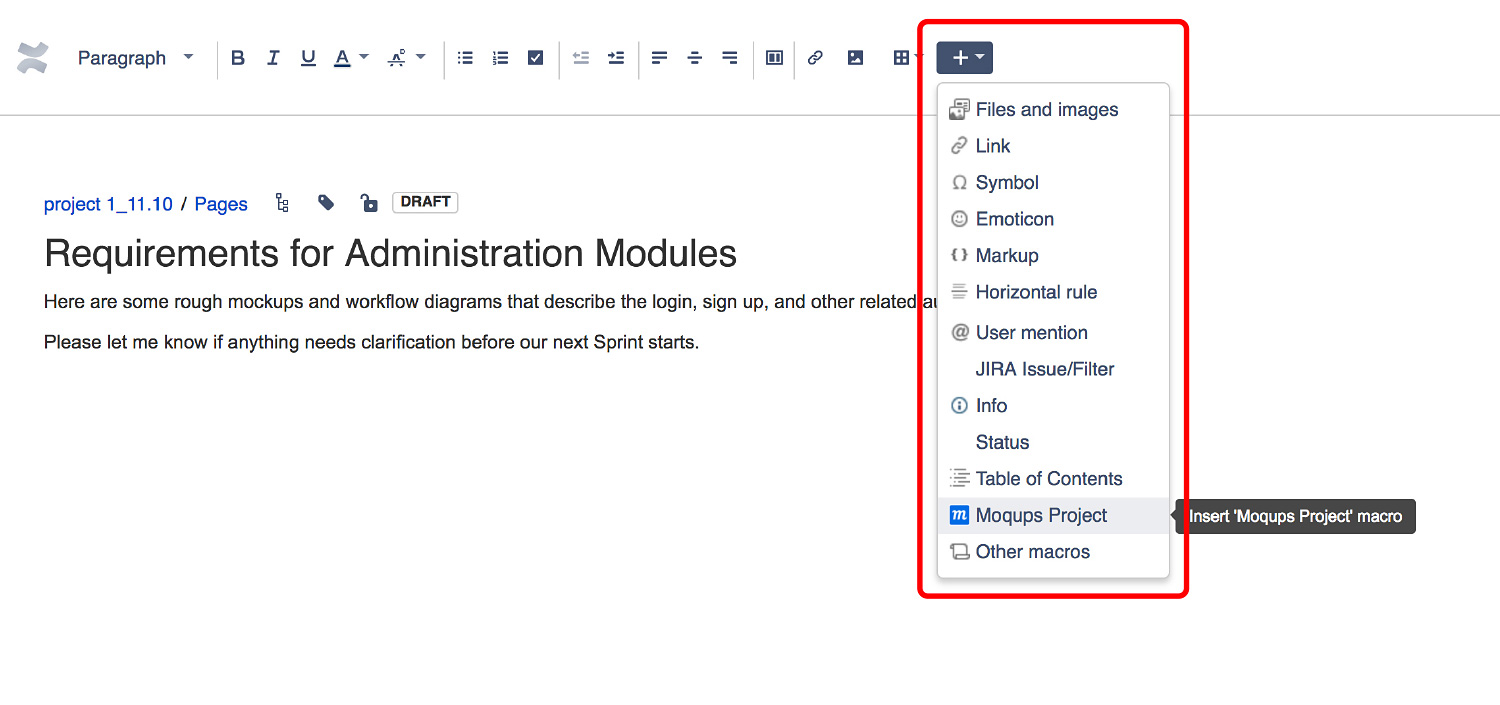Select the Insert link icon in the toolbar
Viewport: 1500px width, 705px height.
click(815, 58)
